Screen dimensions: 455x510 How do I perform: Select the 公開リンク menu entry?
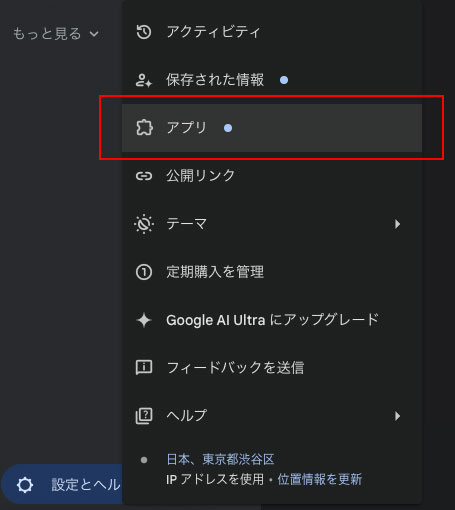point(272,176)
